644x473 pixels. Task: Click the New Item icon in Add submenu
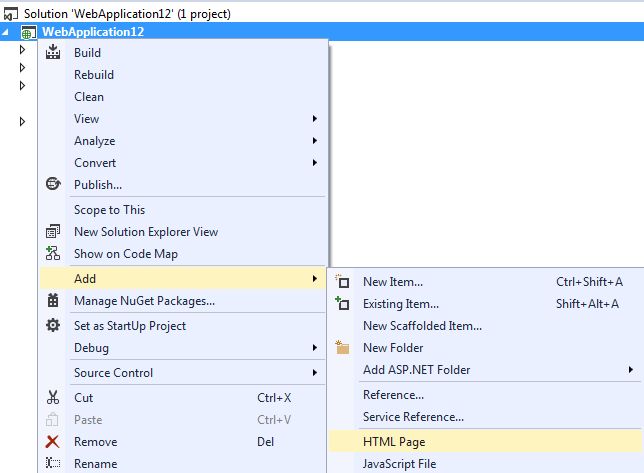point(342,281)
